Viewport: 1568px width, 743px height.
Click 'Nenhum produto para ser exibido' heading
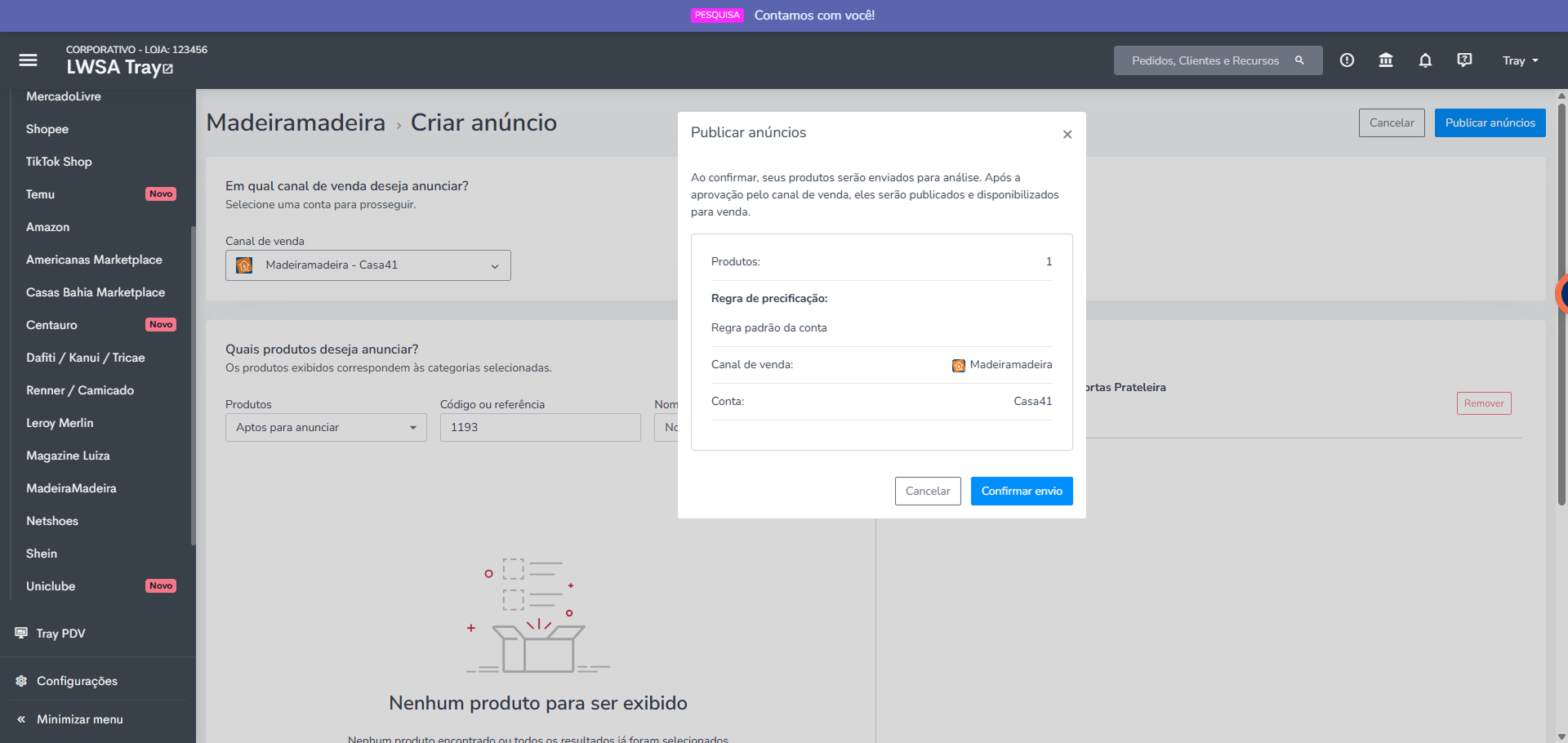pos(538,703)
